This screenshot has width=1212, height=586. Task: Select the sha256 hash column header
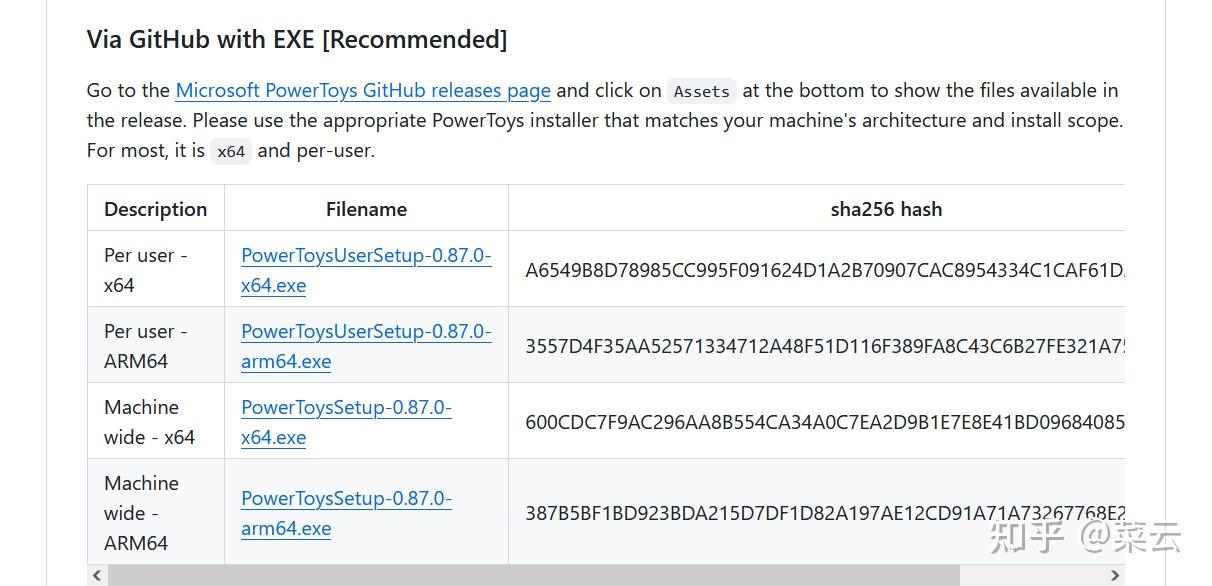(885, 209)
